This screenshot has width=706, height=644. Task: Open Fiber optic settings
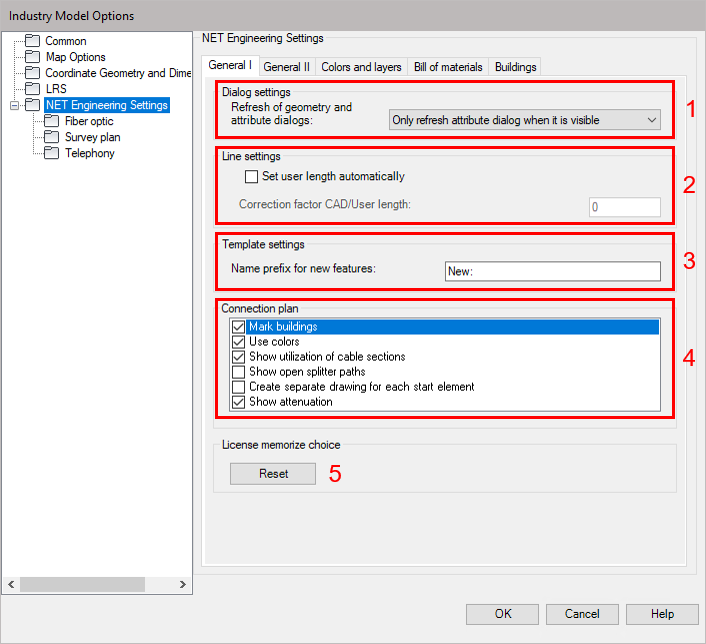[89, 121]
